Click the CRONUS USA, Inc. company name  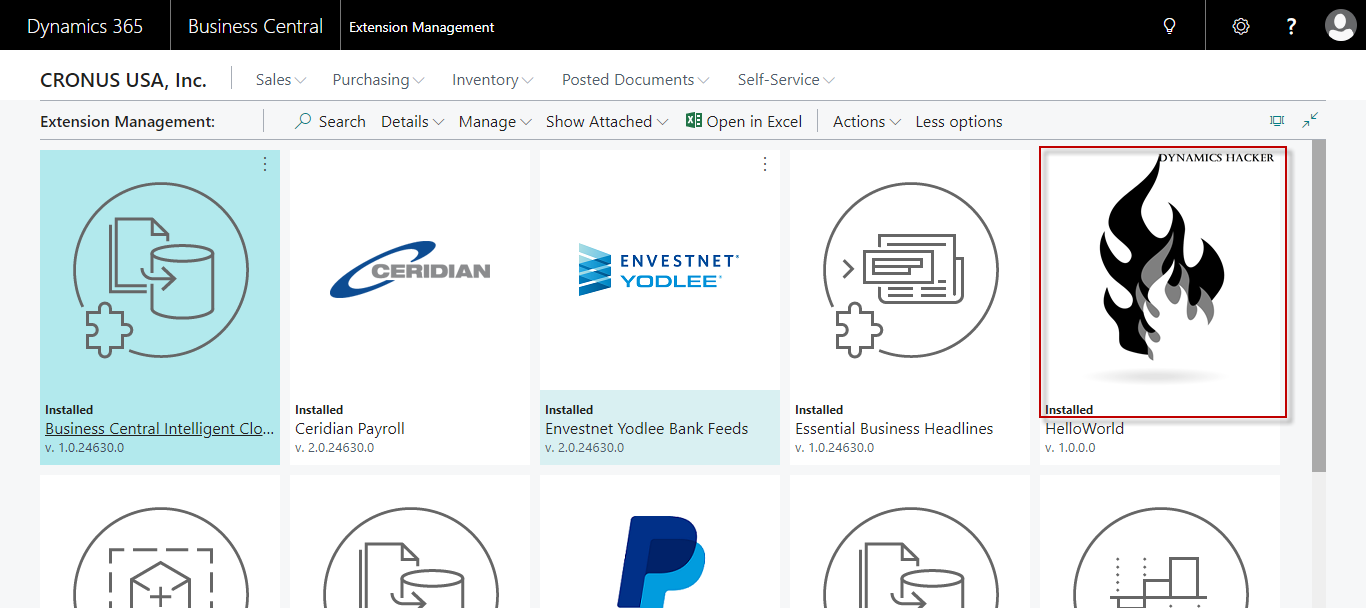123,80
